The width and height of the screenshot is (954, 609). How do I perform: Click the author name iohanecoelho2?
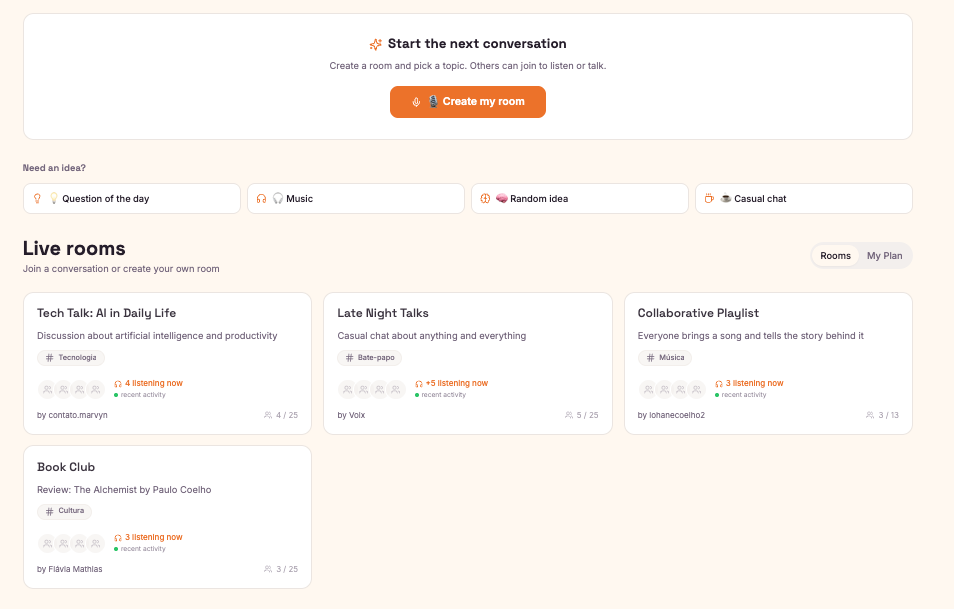(677, 415)
